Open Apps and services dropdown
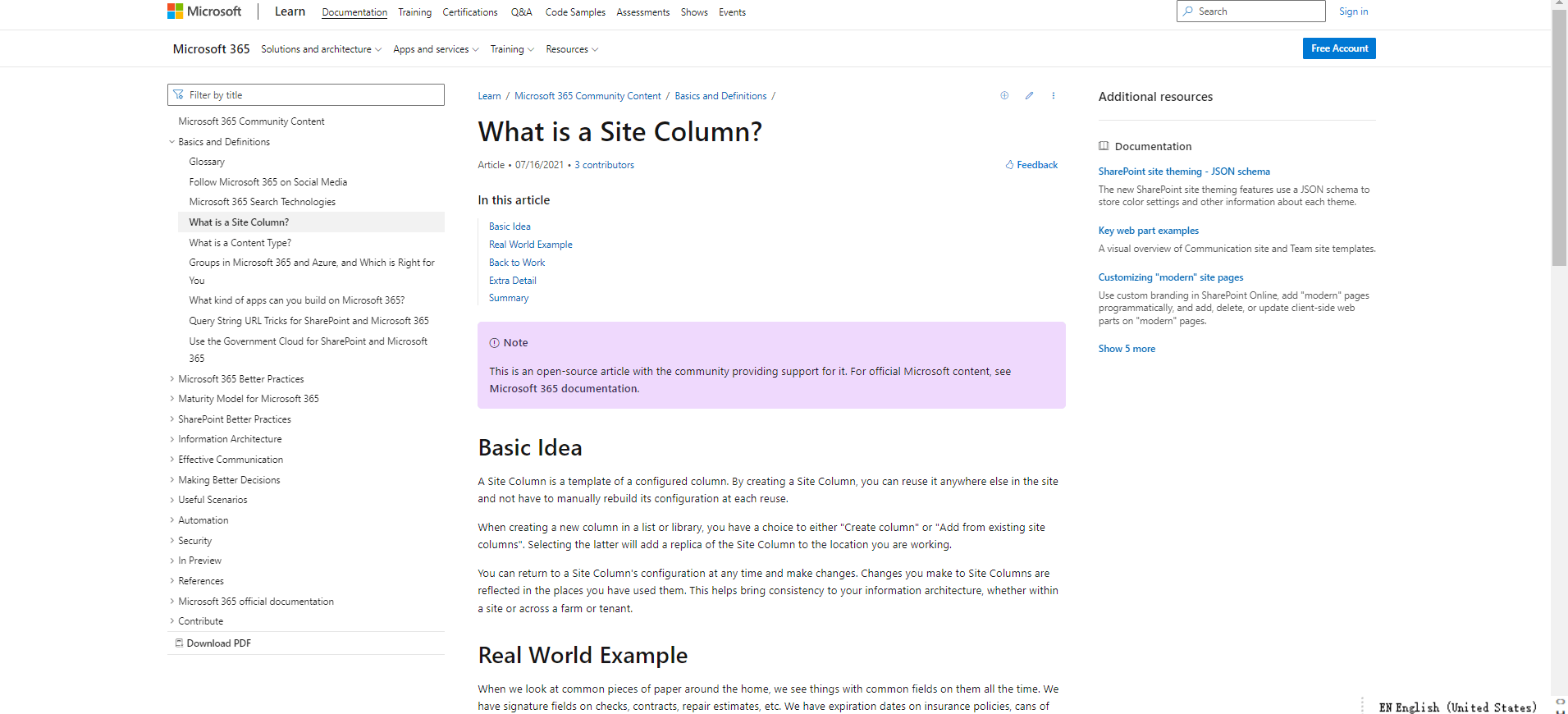Image resolution: width=1568 pixels, height=714 pixels. 436,49
